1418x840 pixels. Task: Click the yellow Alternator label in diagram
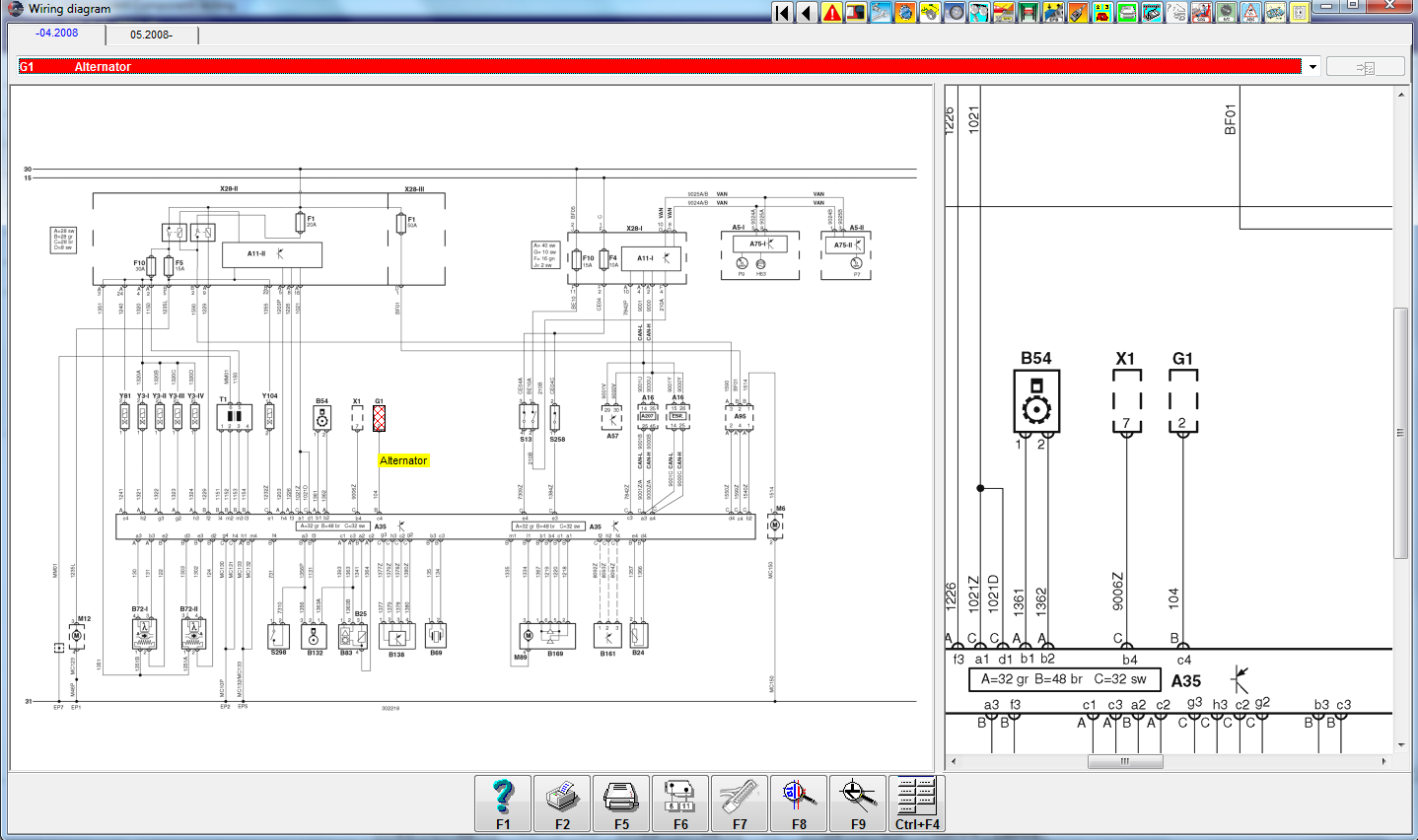click(x=403, y=460)
